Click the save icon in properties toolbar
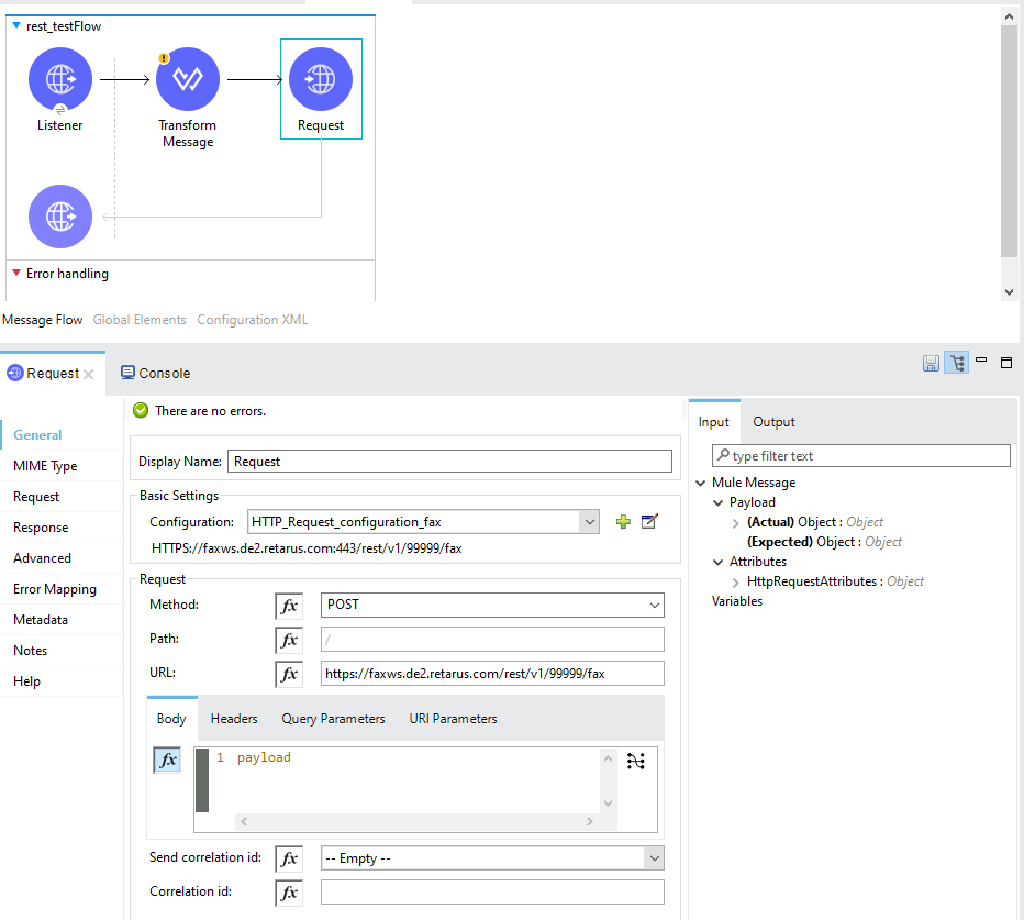 930,363
